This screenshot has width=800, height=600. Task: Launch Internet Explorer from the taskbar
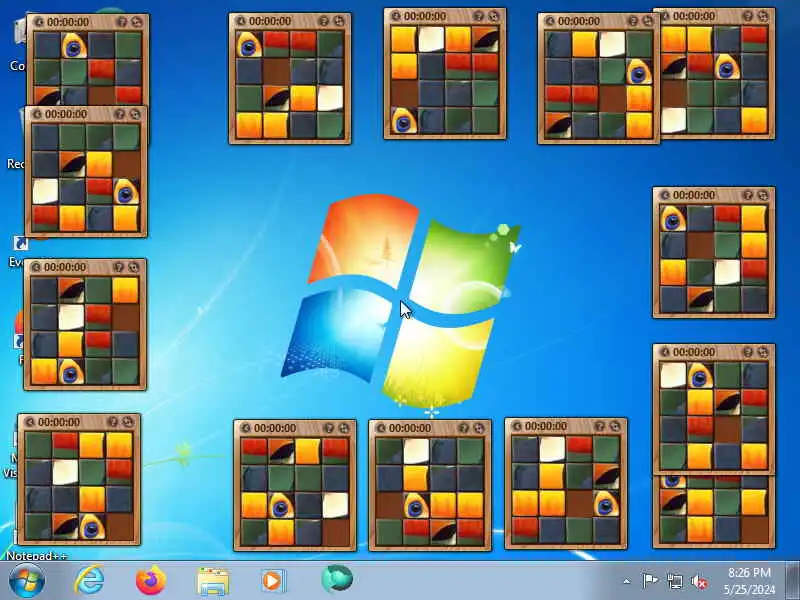click(x=89, y=580)
